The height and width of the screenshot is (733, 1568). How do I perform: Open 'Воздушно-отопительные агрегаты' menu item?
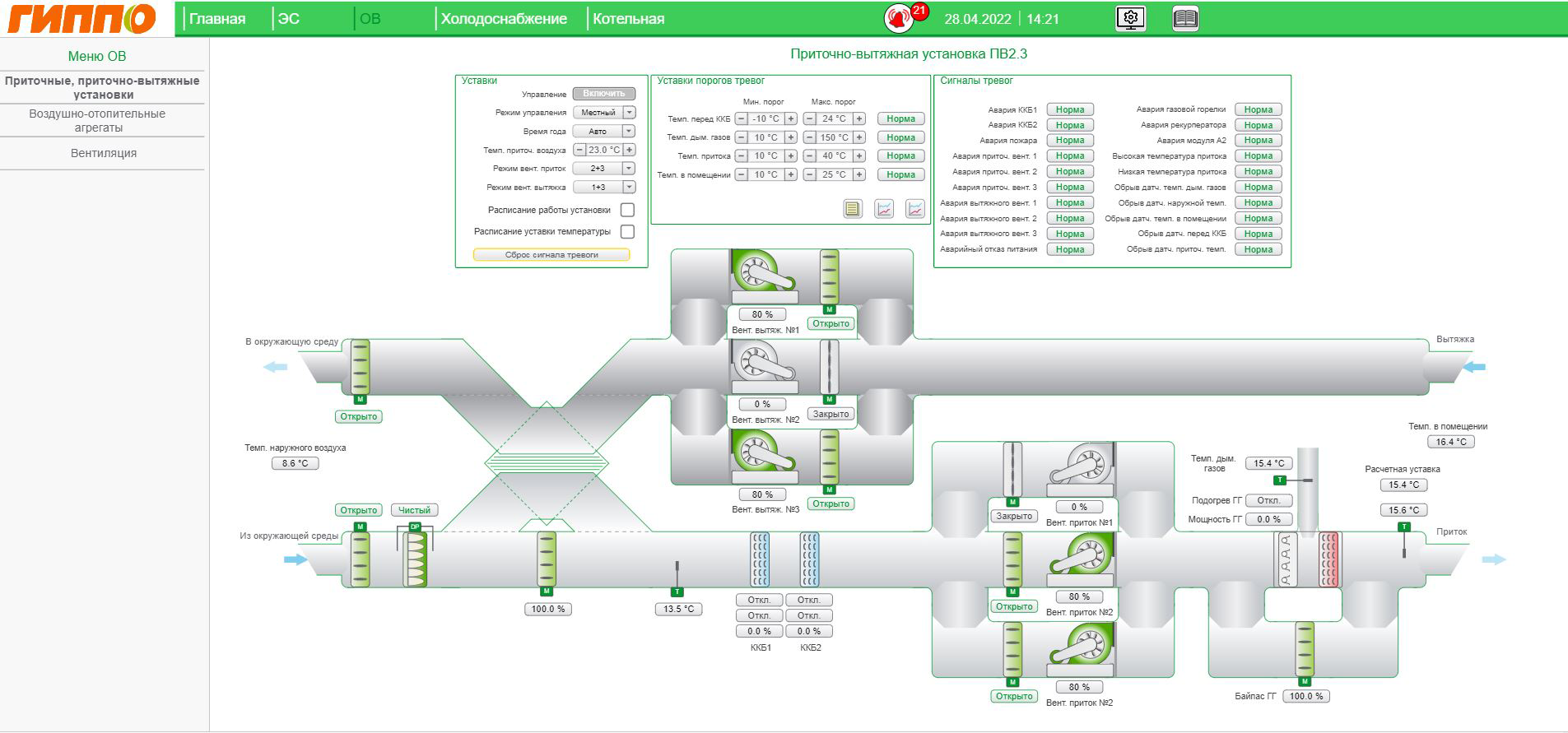point(98,120)
